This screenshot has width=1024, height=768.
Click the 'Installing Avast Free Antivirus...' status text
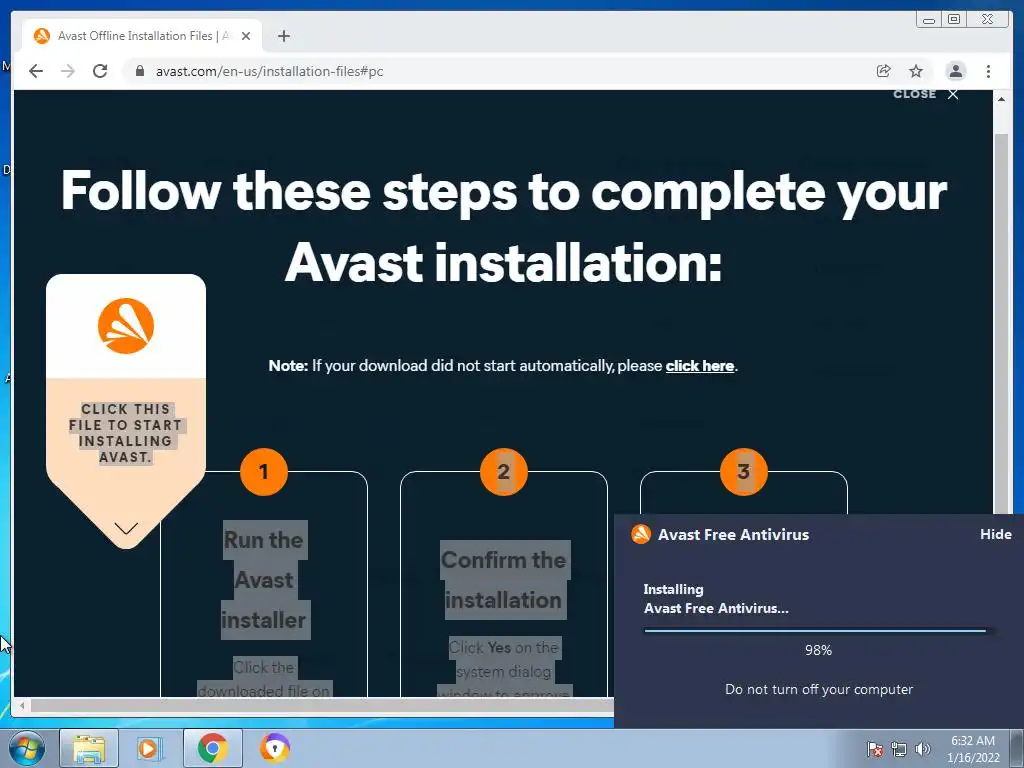tap(716, 598)
